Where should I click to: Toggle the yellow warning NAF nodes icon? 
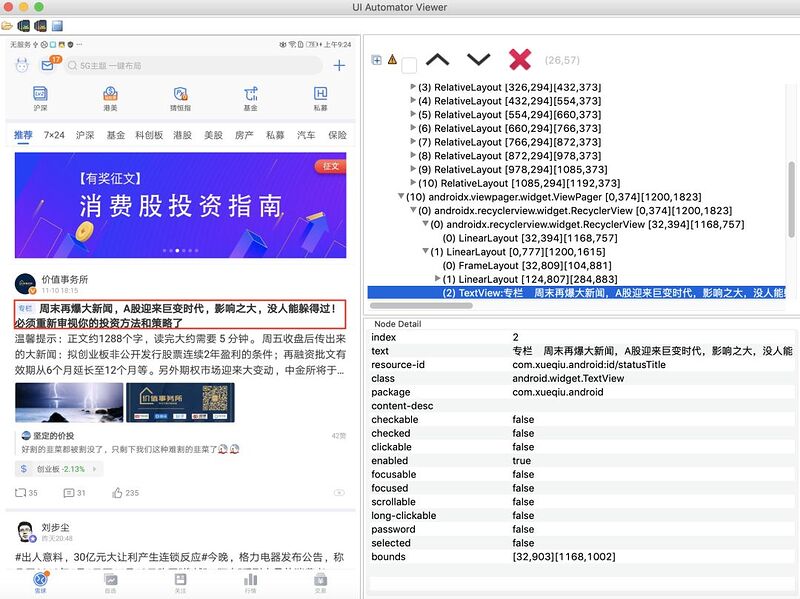392,60
